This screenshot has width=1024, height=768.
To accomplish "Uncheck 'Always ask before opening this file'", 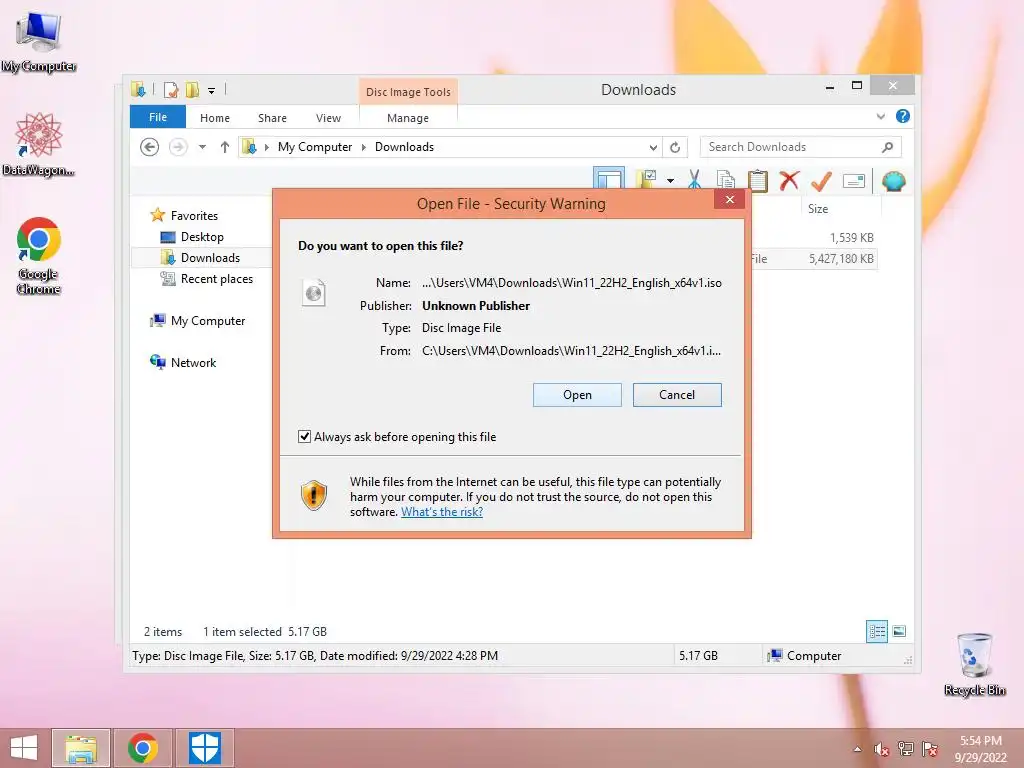I will pos(304,436).
